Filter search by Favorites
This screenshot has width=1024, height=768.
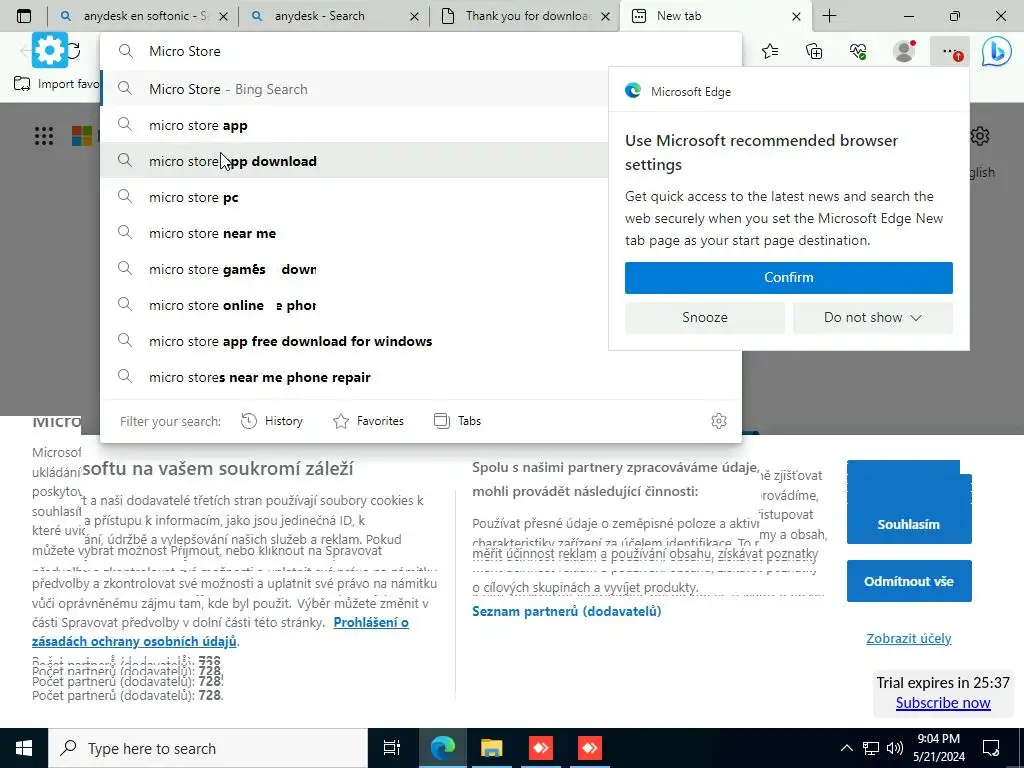coord(368,421)
